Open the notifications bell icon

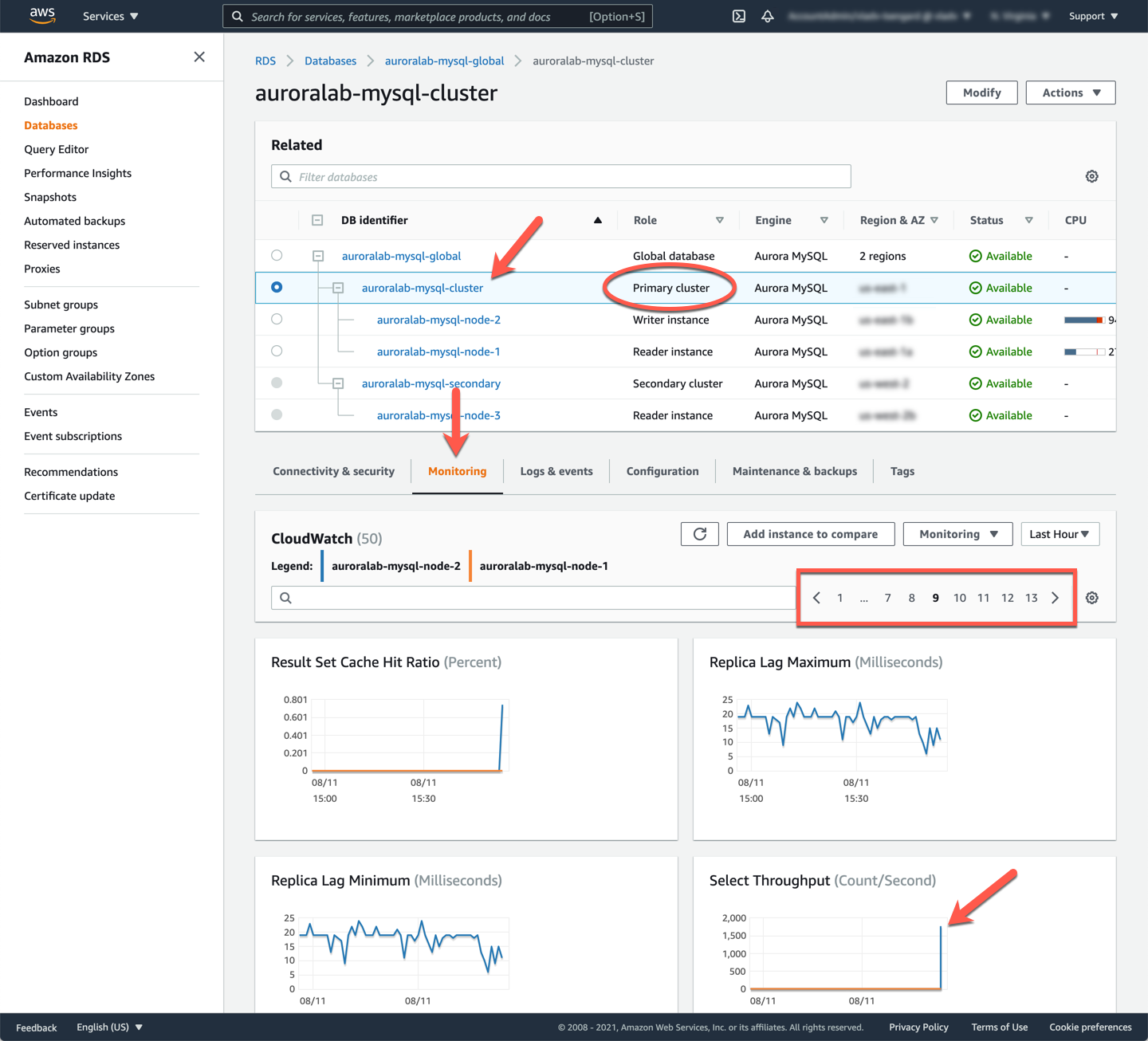(767, 15)
